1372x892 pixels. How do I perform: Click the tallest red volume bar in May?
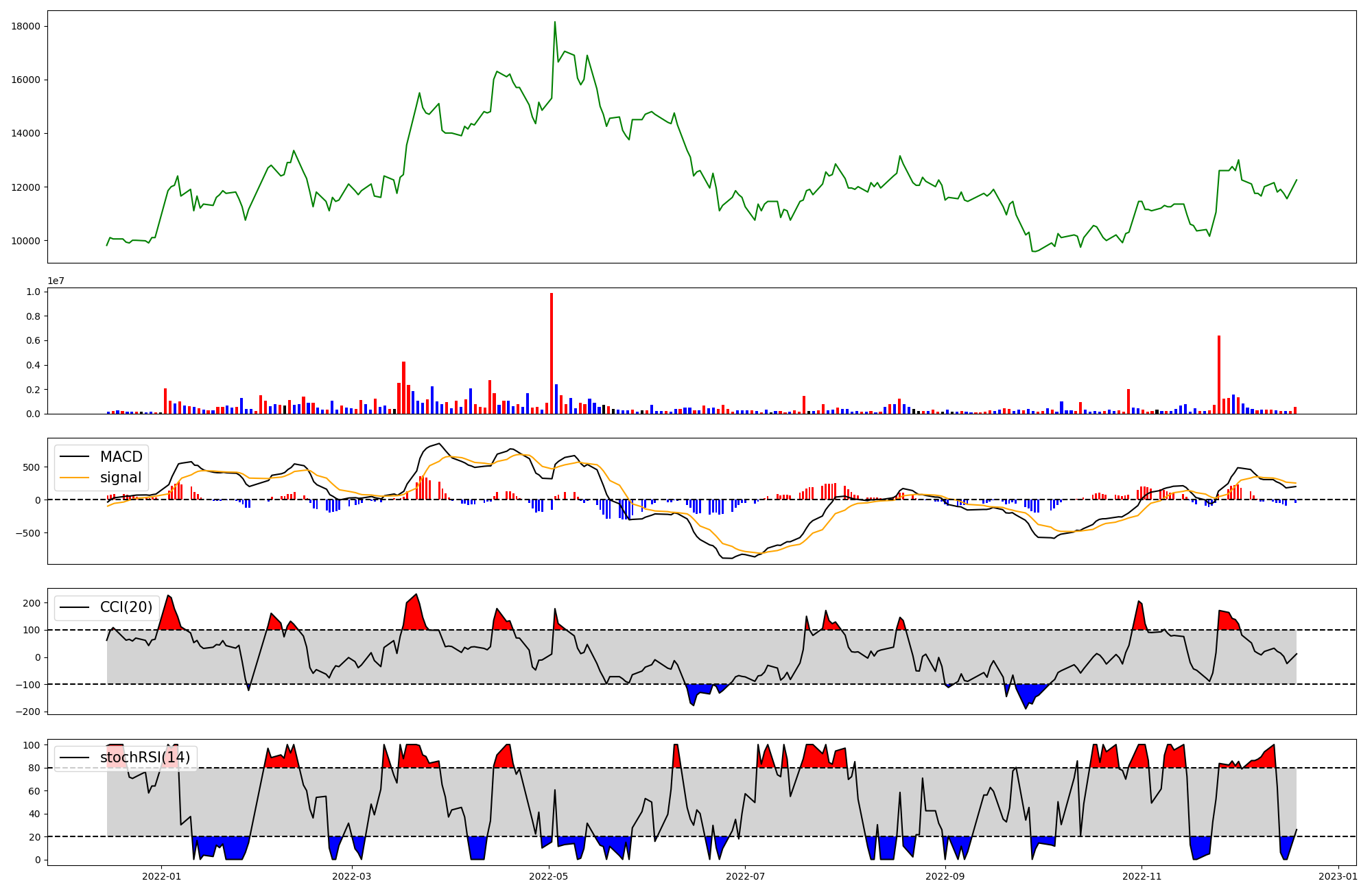[x=552, y=353]
